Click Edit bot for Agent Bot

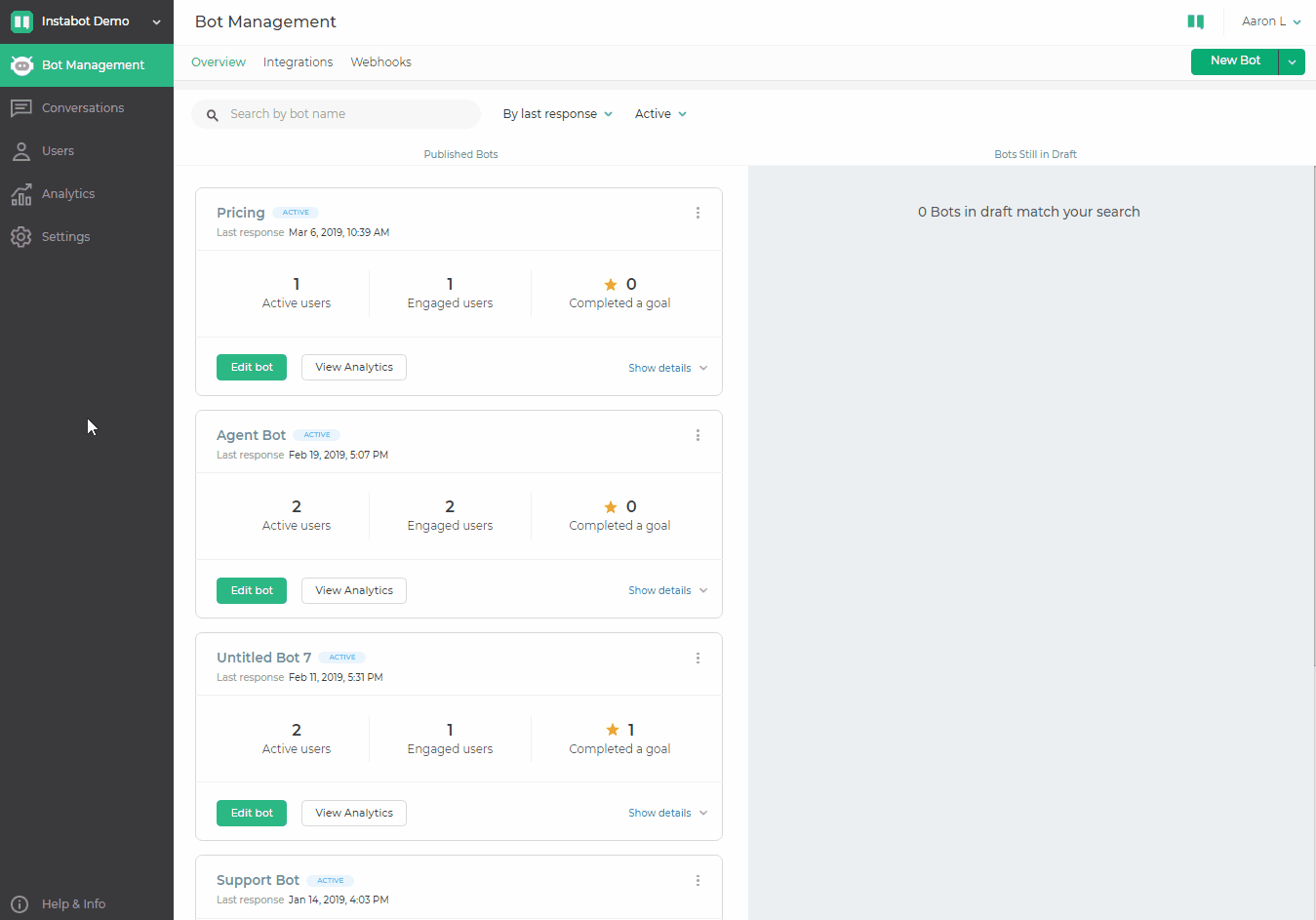[252, 590]
